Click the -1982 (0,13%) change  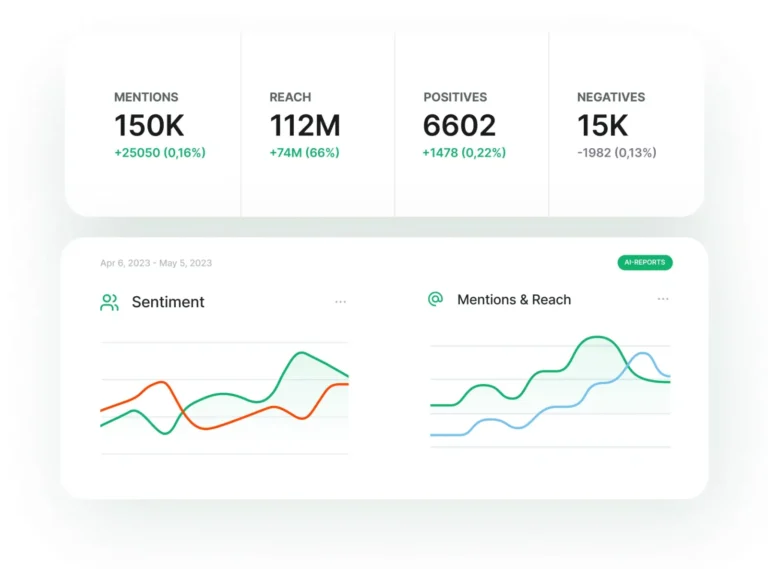[x=617, y=153]
